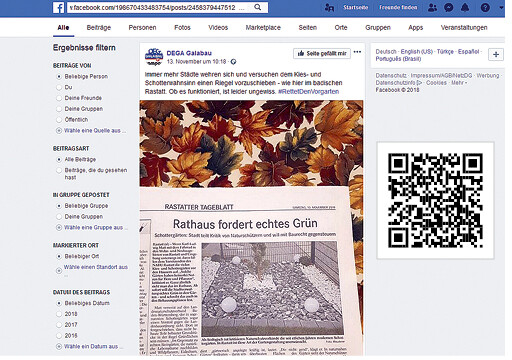This screenshot has height=360, width=512.
Task: Switch to the Beiträge tab
Action: point(99,28)
